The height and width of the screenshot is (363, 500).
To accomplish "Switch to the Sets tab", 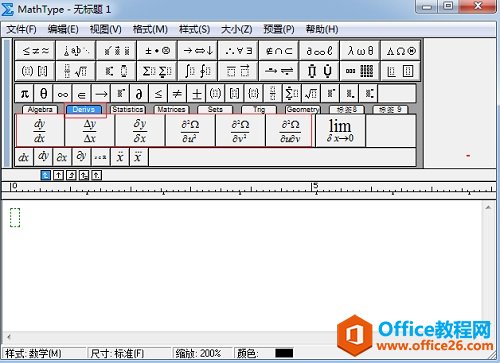I will [x=215, y=109].
